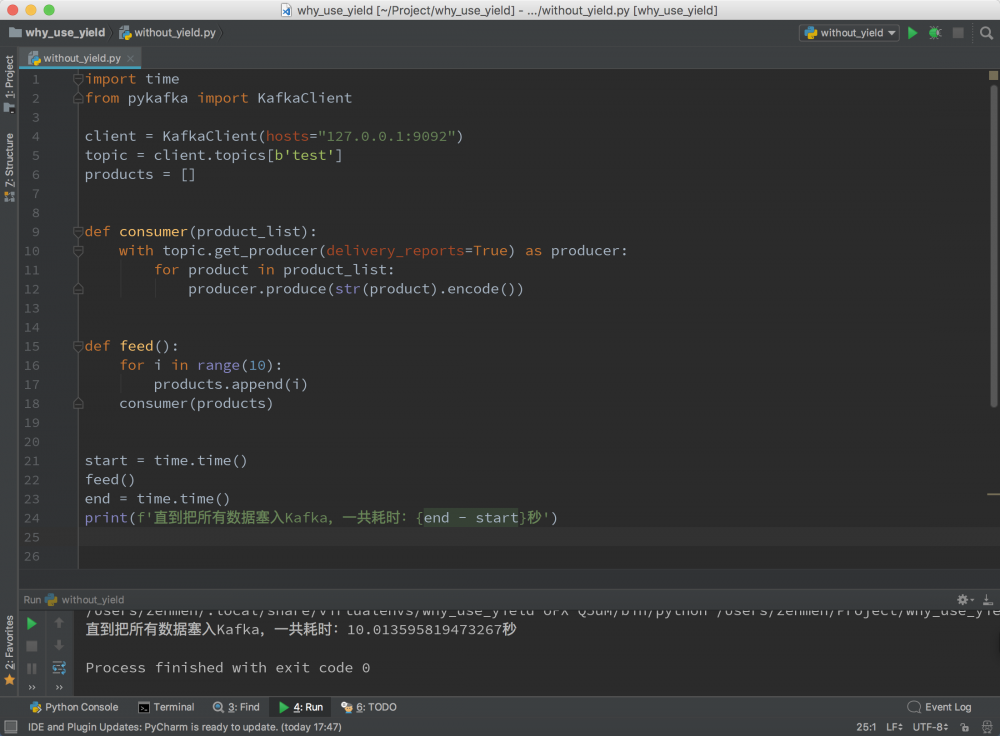1000x736 pixels.
Task: Click the Run panel settings gear
Action: coord(963,600)
